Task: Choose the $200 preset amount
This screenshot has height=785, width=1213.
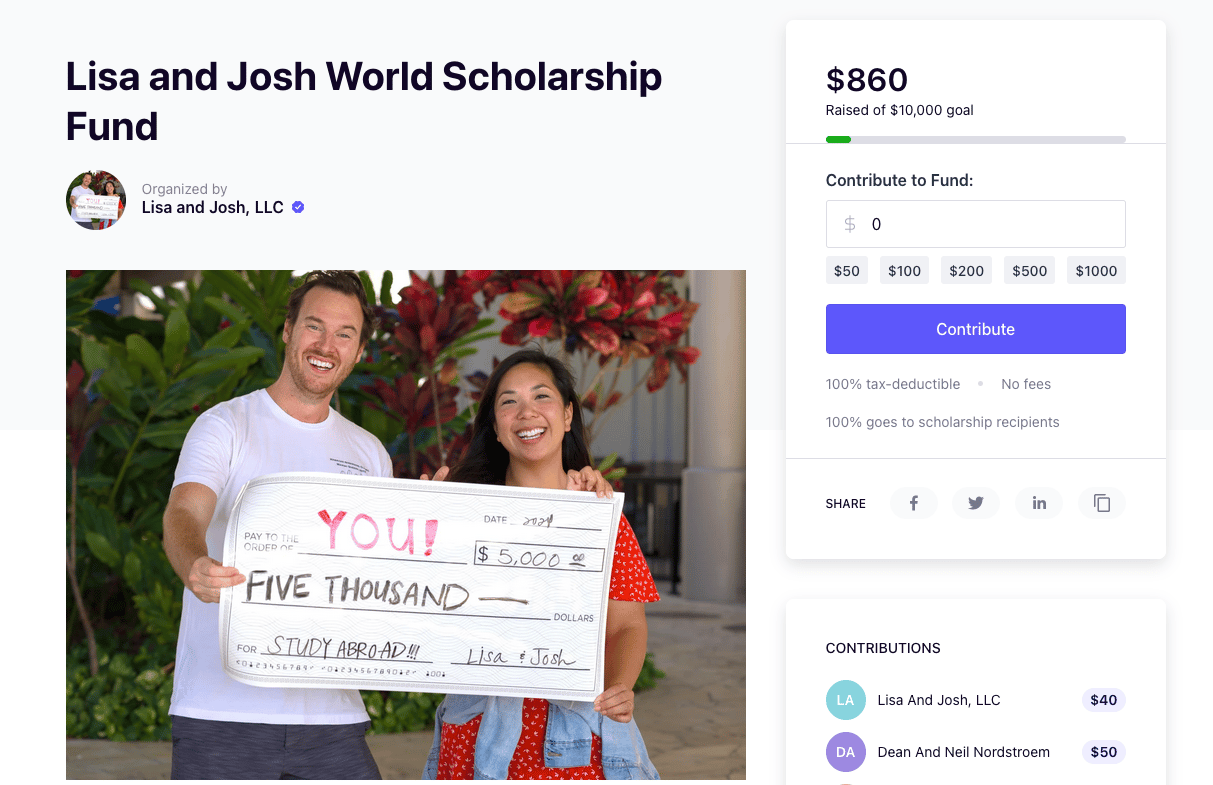Action: coord(966,271)
